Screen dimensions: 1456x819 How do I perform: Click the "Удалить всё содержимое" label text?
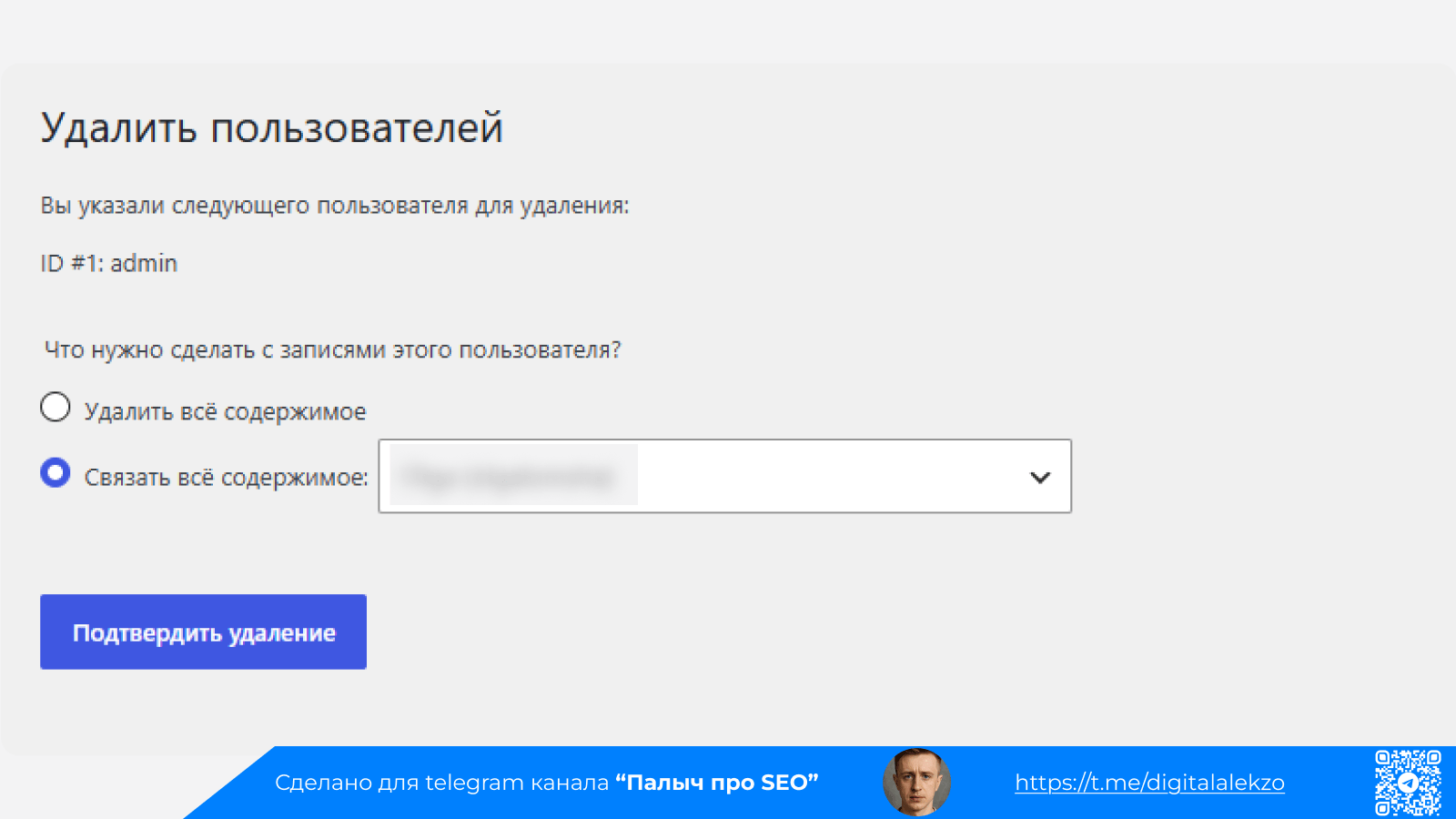(x=226, y=412)
